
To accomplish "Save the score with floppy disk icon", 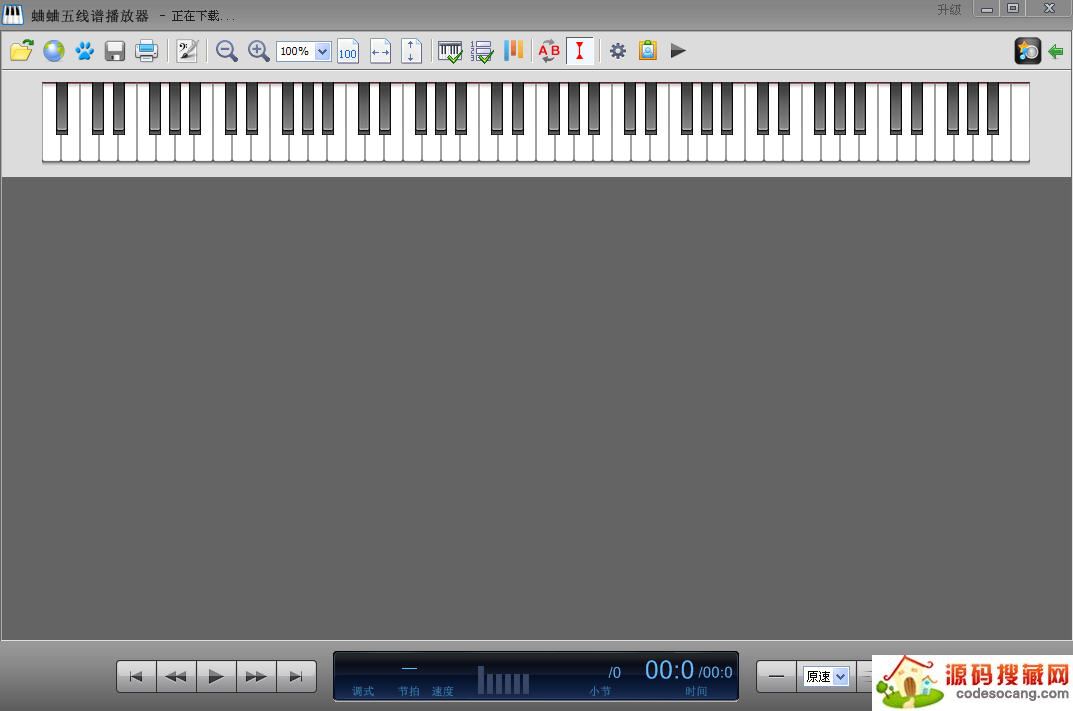I will 115,51.
